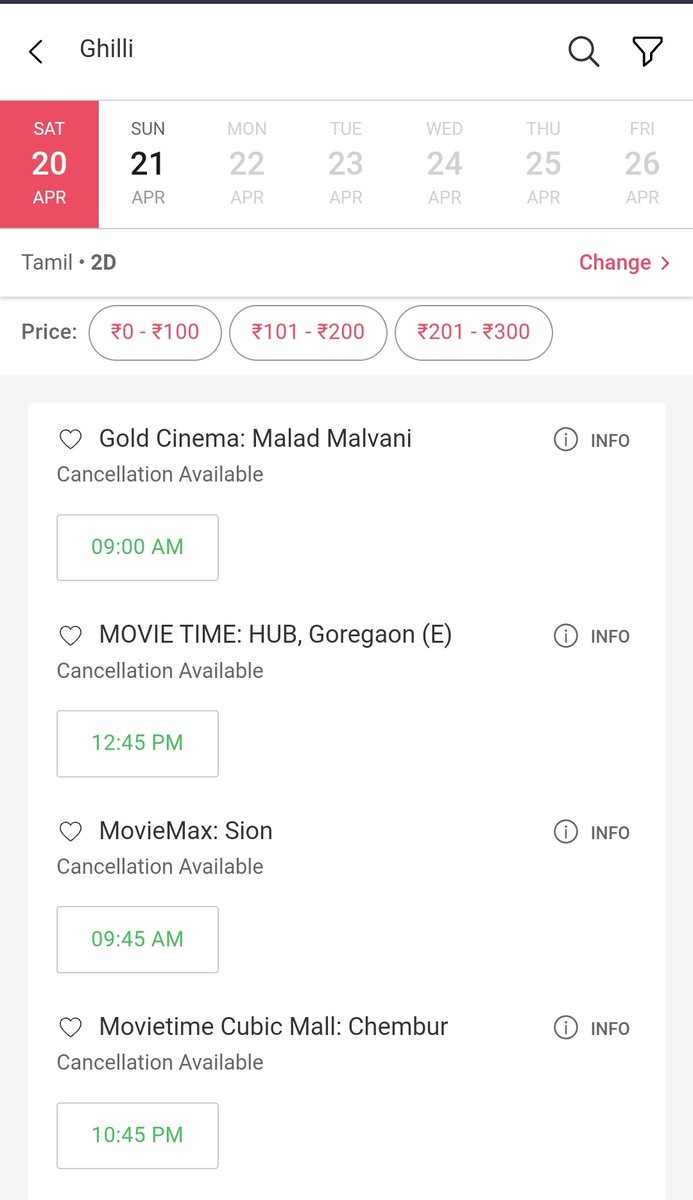This screenshot has height=1200, width=693.
Task: Apply ₹101 - ₹200 price filter
Action: [308, 332]
